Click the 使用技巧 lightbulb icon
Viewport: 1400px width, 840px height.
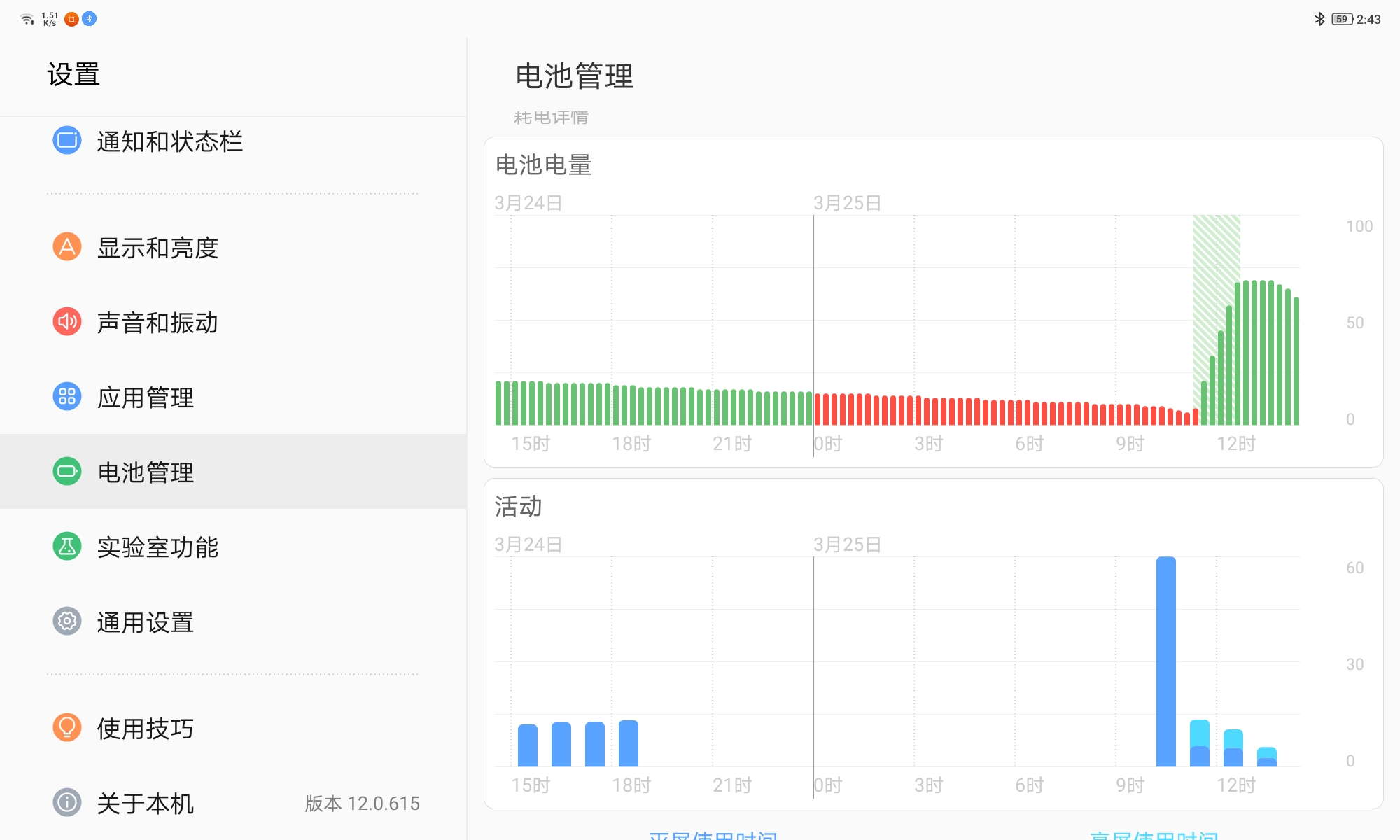66,729
